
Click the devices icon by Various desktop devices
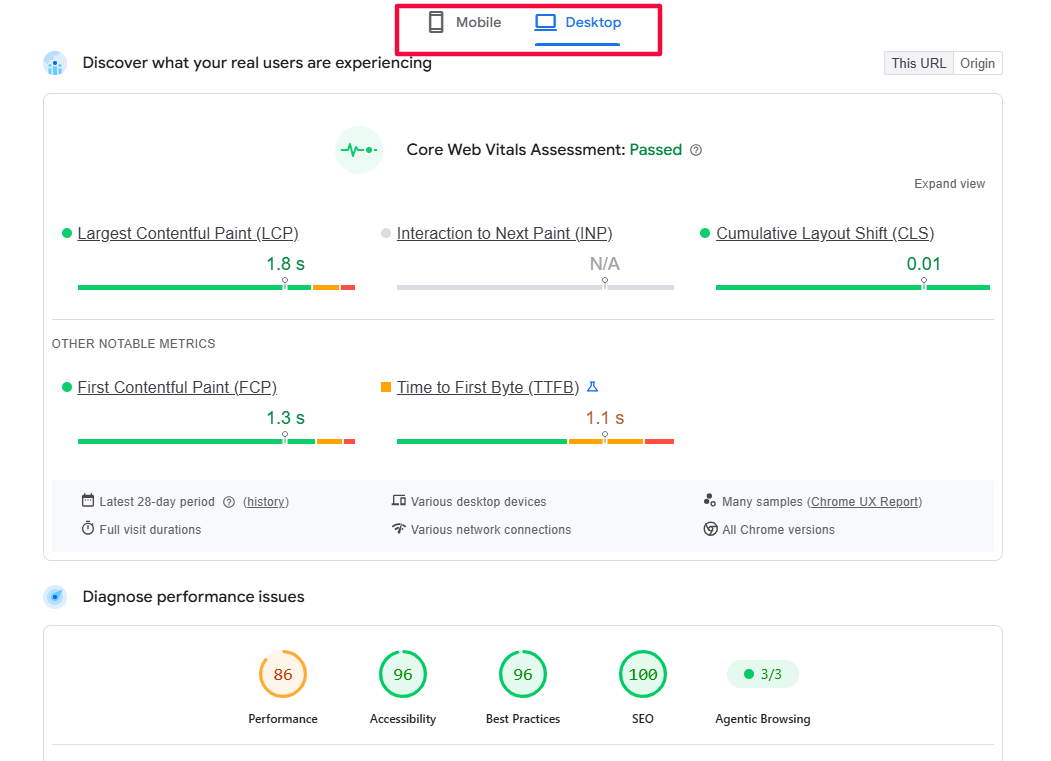(x=399, y=500)
